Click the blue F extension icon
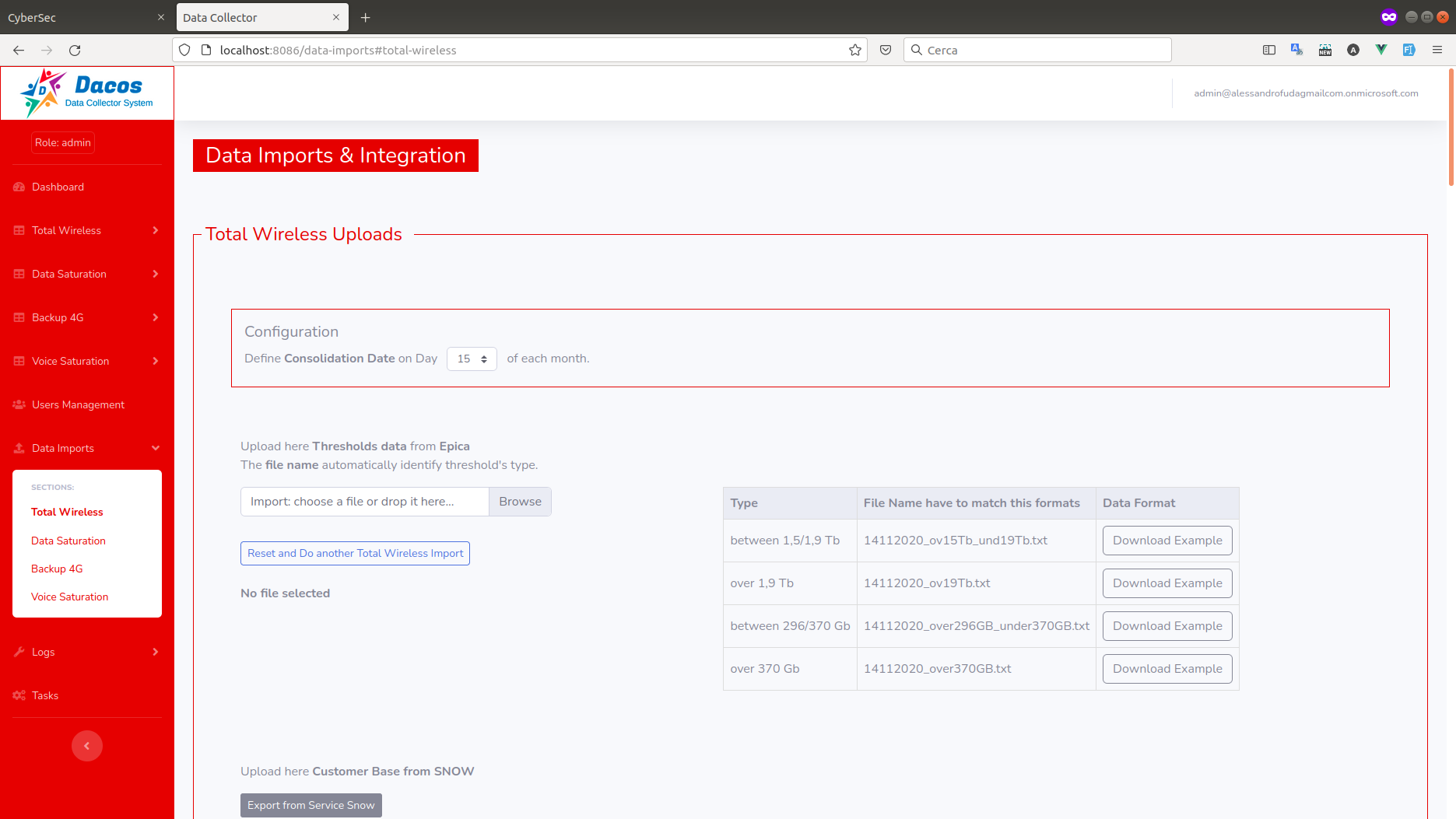This screenshot has width=1456, height=819. point(1409,50)
